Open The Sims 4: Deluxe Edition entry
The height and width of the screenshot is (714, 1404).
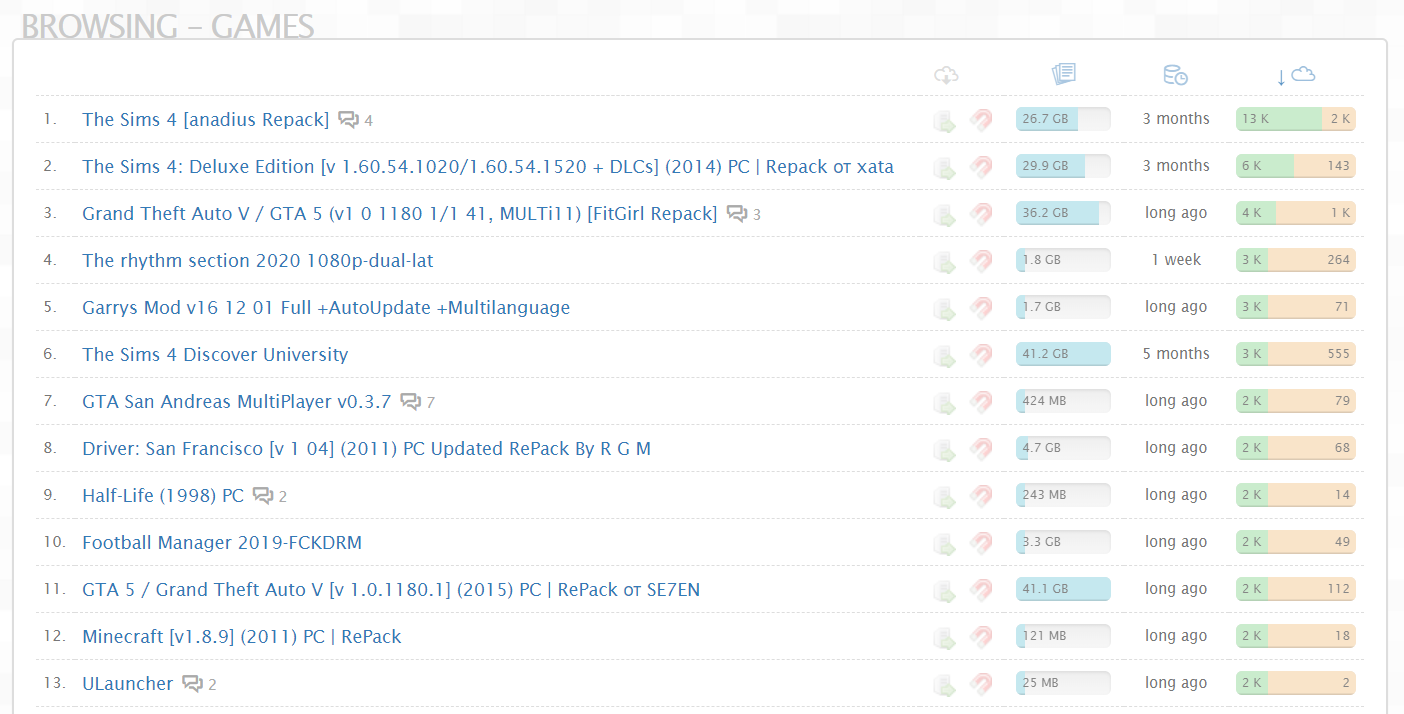488,167
